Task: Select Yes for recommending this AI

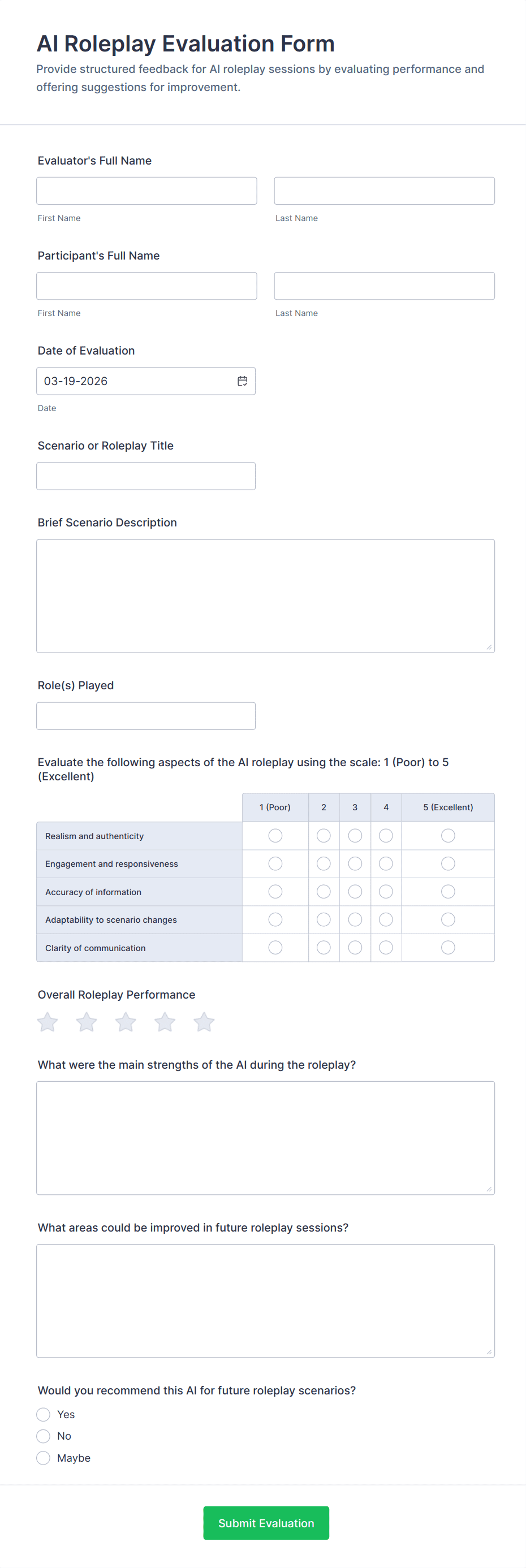Action: pos(43,1414)
